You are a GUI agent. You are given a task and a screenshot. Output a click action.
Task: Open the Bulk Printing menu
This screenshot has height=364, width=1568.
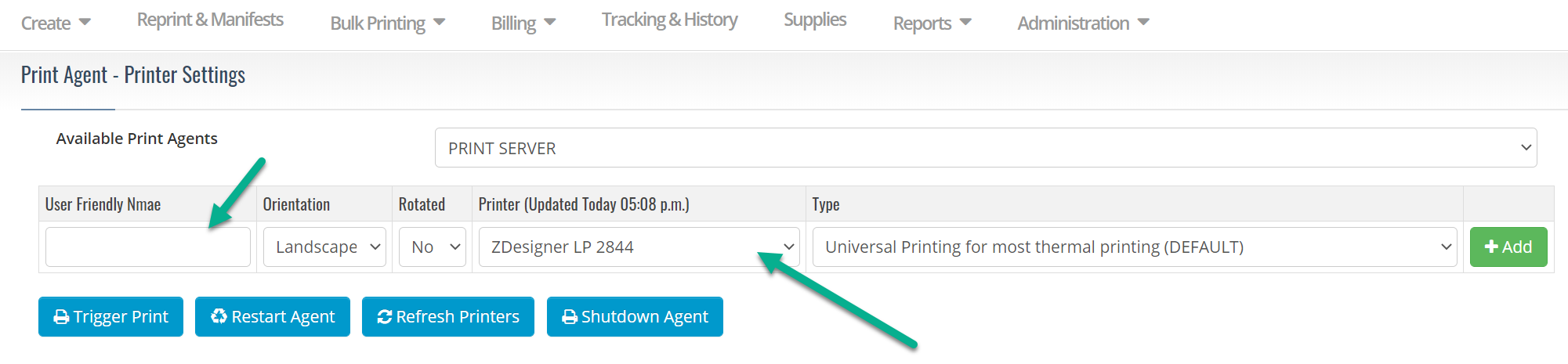point(387,23)
